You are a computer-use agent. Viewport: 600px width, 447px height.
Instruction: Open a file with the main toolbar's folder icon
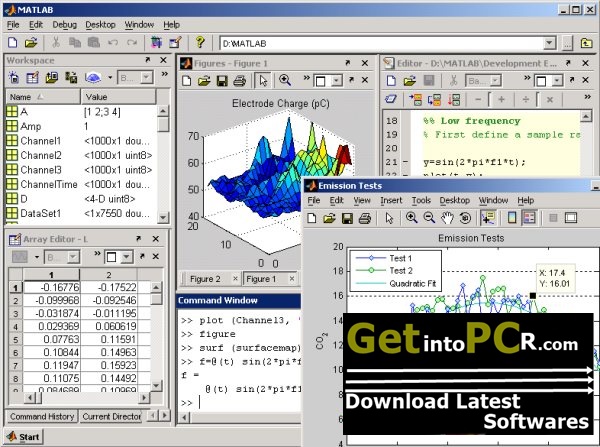pos(31,42)
